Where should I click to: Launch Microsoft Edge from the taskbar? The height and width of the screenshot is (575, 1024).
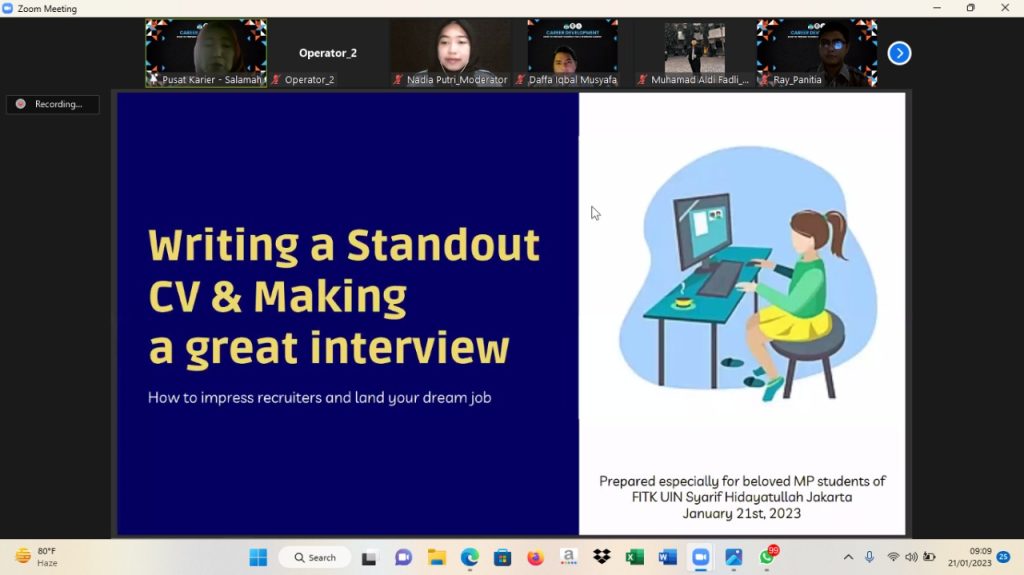coord(469,557)
